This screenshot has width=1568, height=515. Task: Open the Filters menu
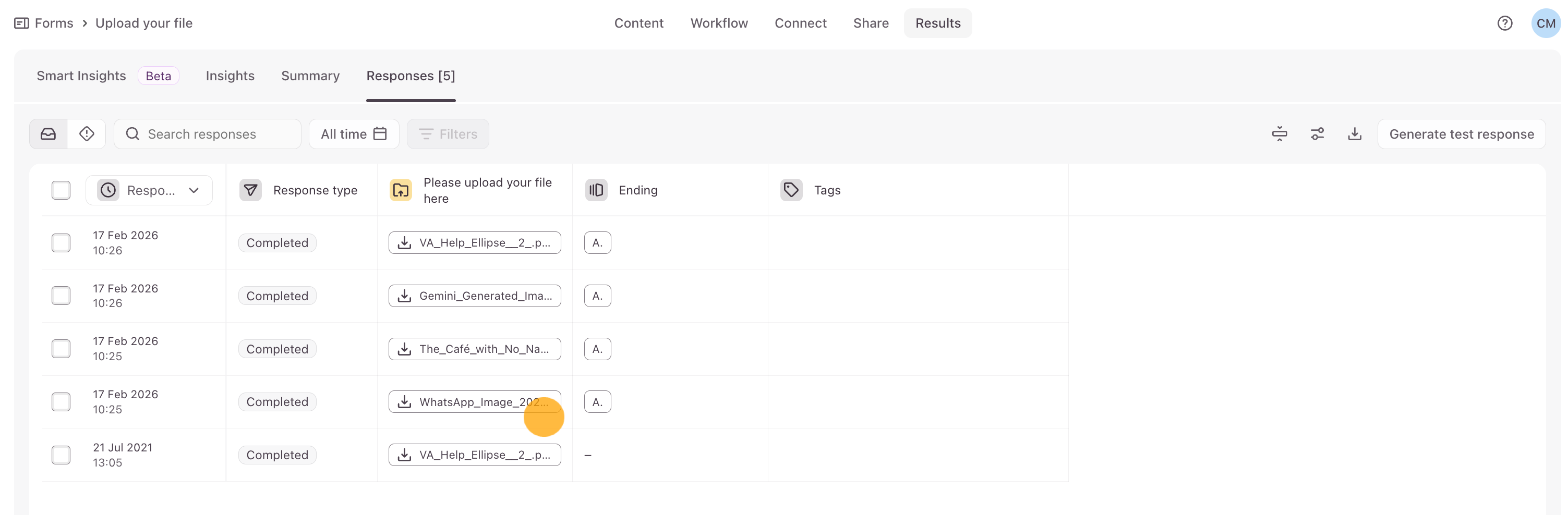pyautogui.click(x=448, y=134)
